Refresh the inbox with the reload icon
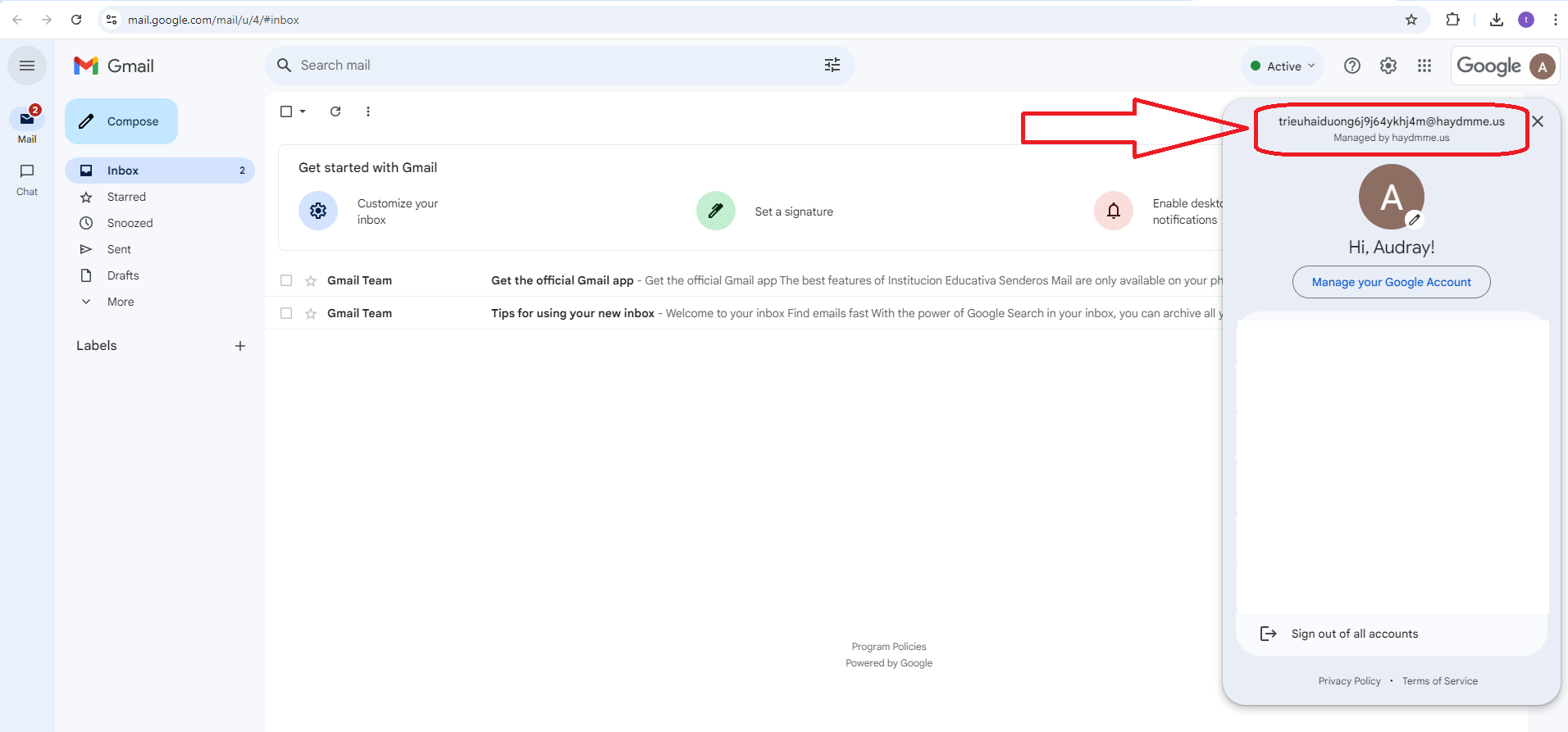The height and width of the screenshot is (732, 1568). click(x=335, y=111)
